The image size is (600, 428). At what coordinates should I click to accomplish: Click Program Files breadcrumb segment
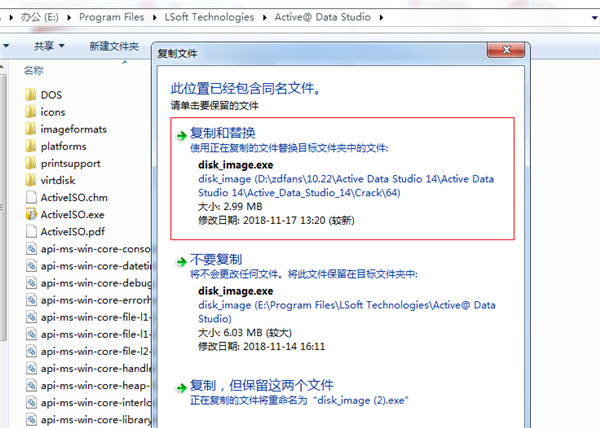coord(112,17)
